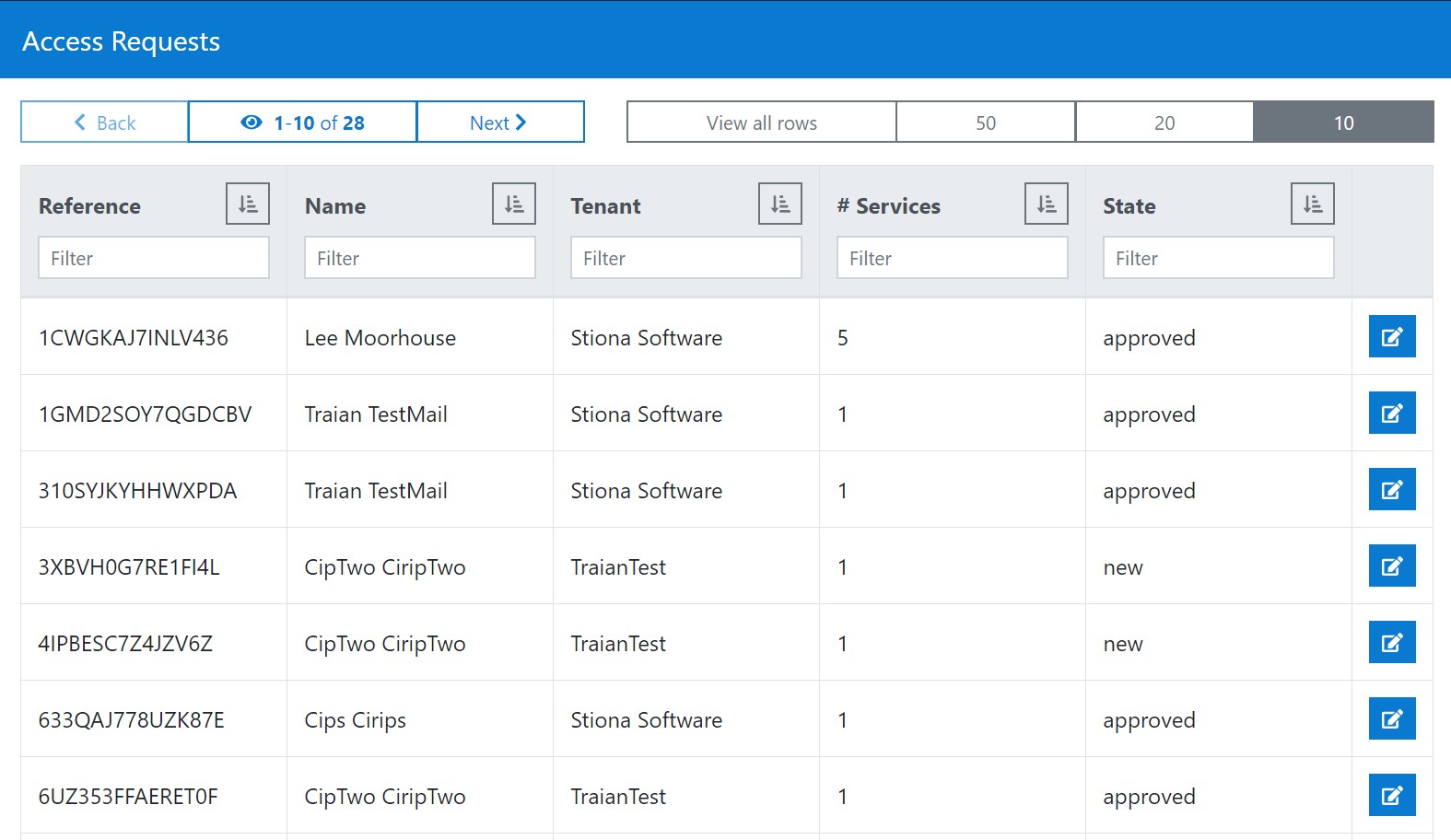Edit Lee Moorhouse access request
1451x840 pixels.
[1392, 336]
